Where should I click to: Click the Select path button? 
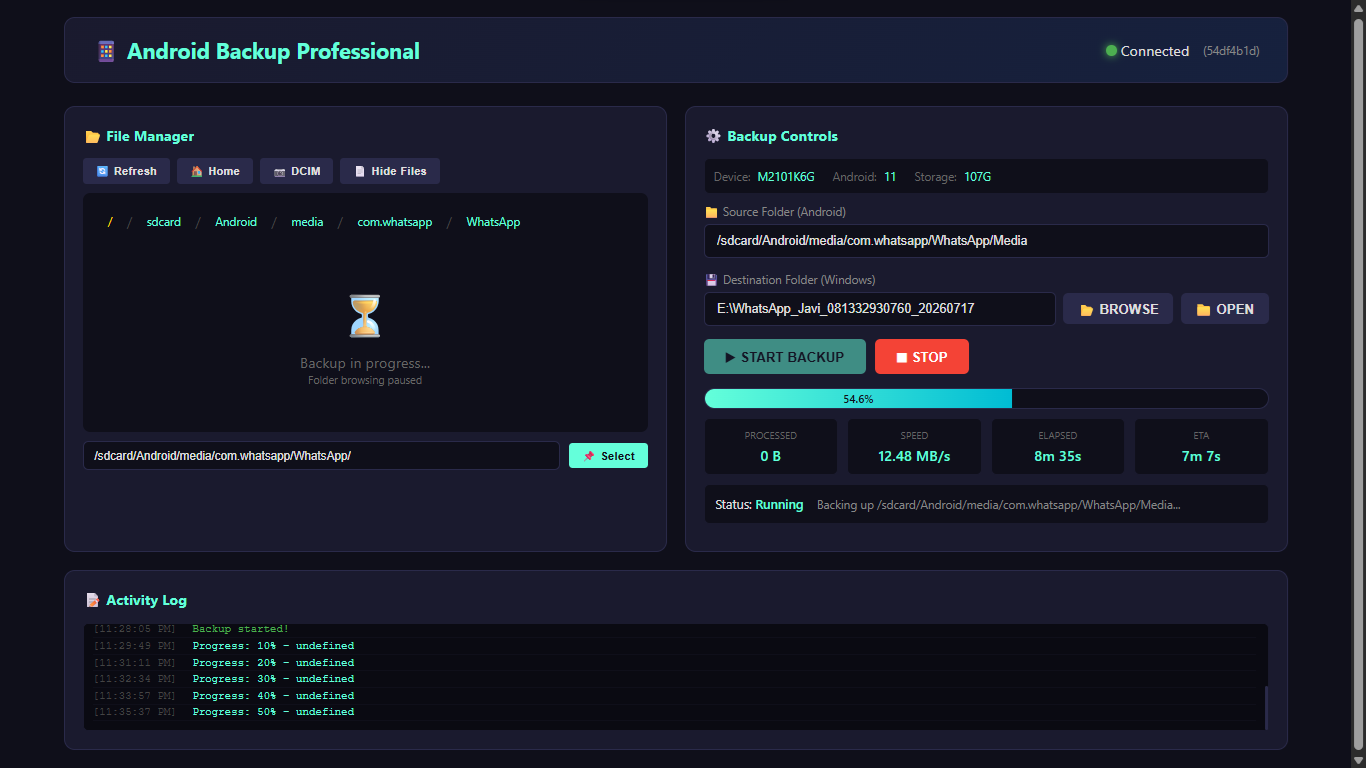pyautogui.click(x=608, y=456)
